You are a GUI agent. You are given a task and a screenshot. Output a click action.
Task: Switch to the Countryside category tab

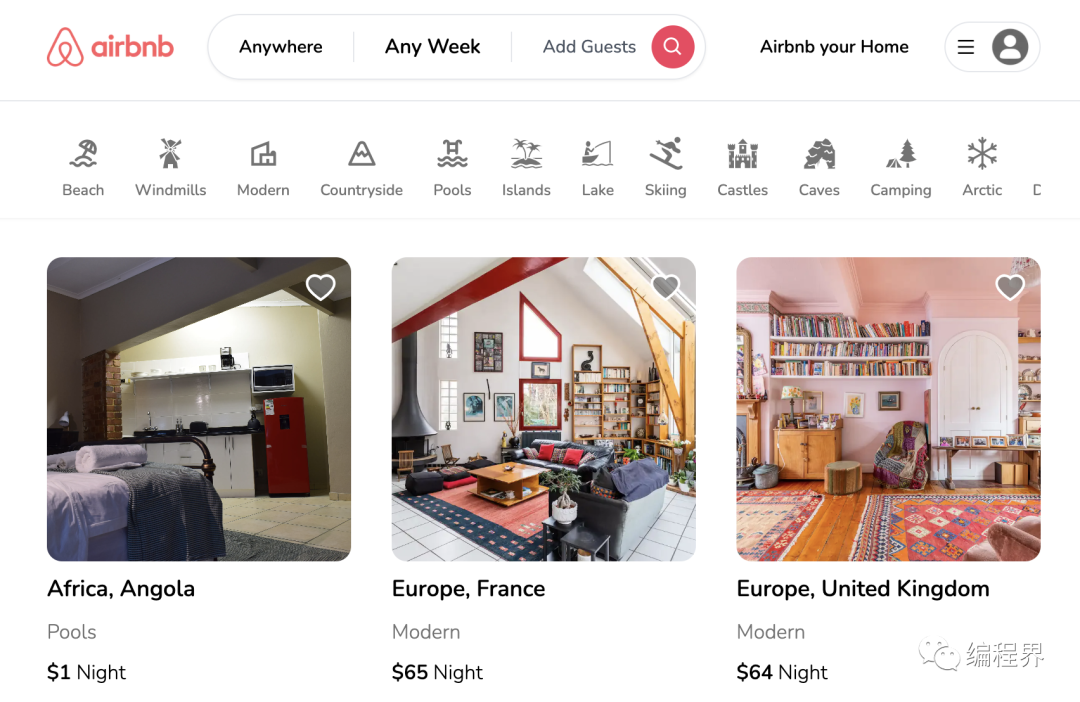361,169
